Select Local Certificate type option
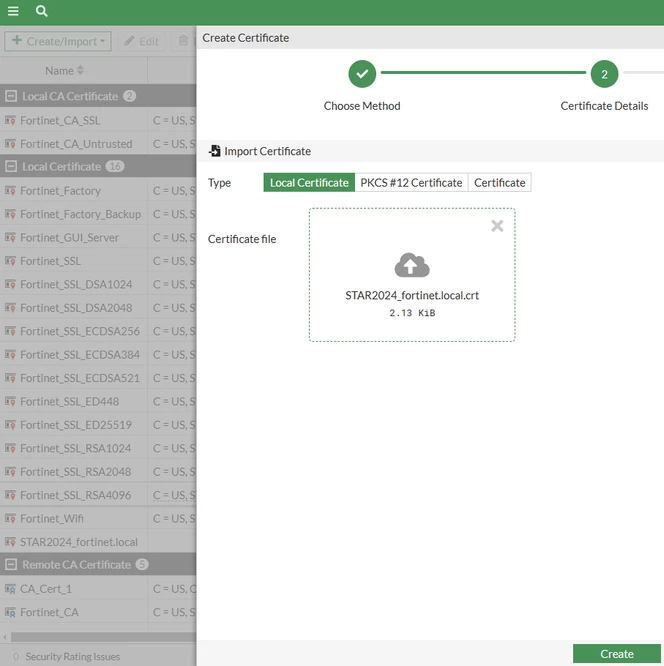The width and height of the screenshot is (664, 666). point(309,182)
